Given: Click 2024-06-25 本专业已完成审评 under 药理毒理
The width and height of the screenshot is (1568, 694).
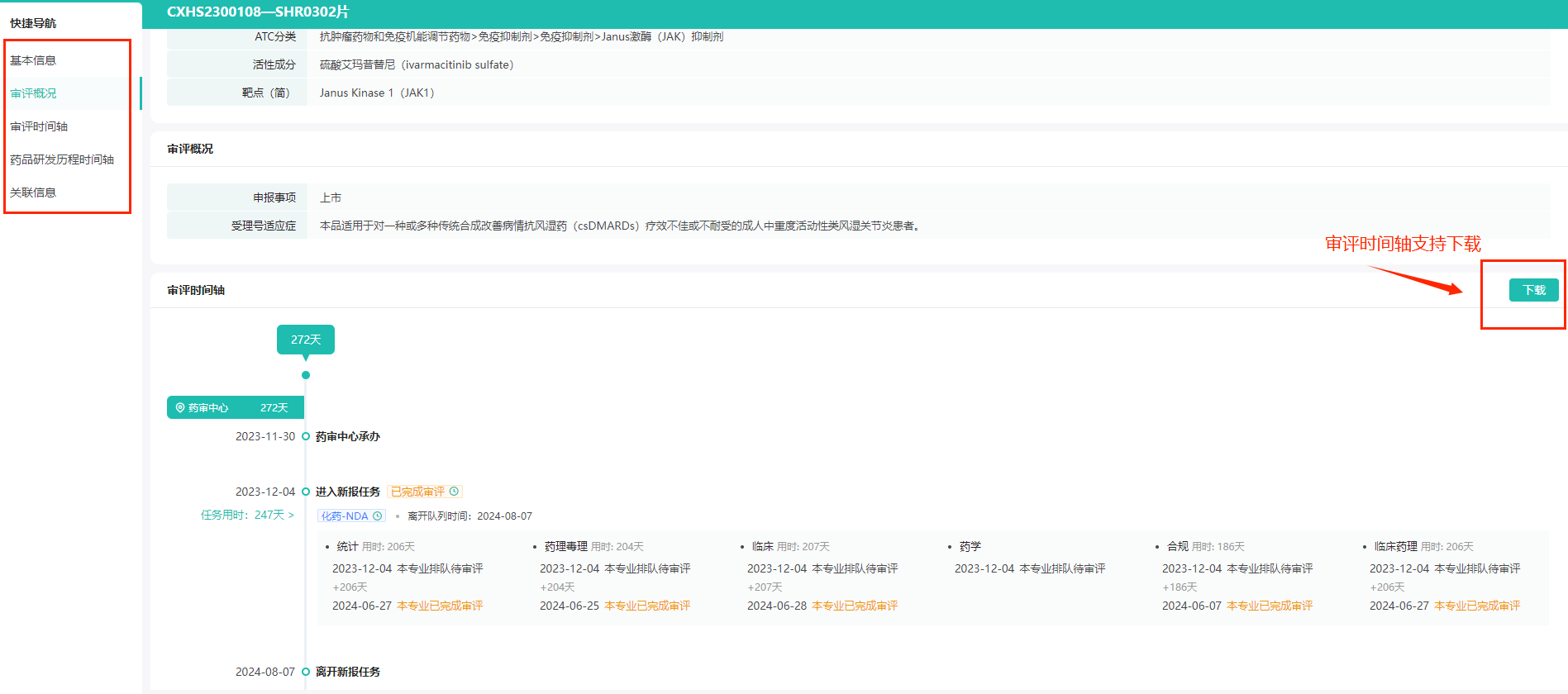Looking at the screenshot, I should pos(615,606).
